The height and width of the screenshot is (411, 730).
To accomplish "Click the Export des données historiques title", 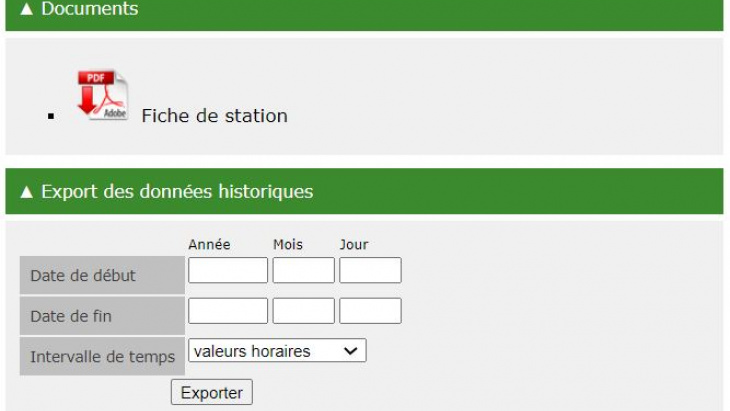I will click(176, 192).
